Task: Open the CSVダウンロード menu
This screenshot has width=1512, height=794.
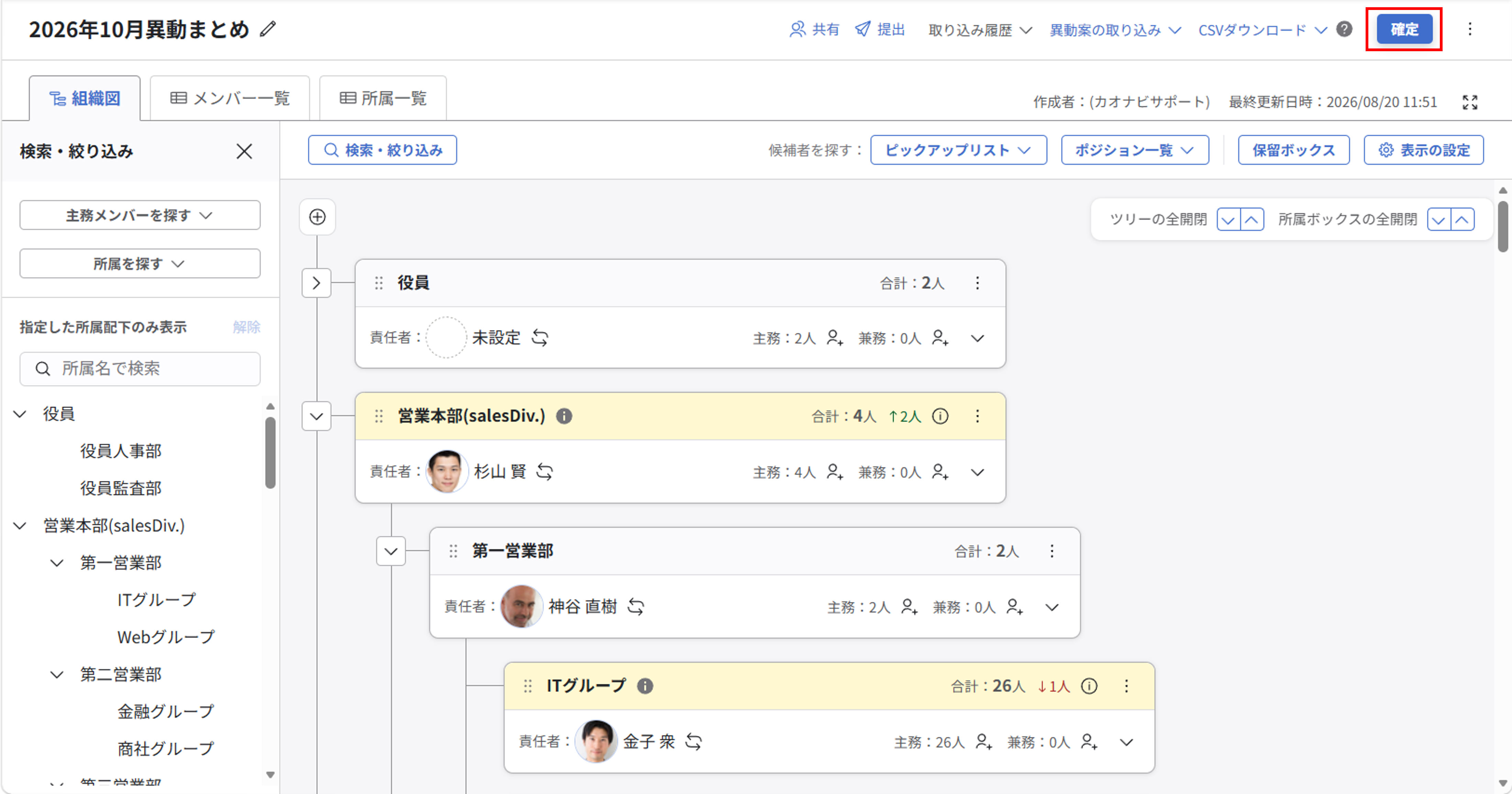Action: tap(1263, 29)
